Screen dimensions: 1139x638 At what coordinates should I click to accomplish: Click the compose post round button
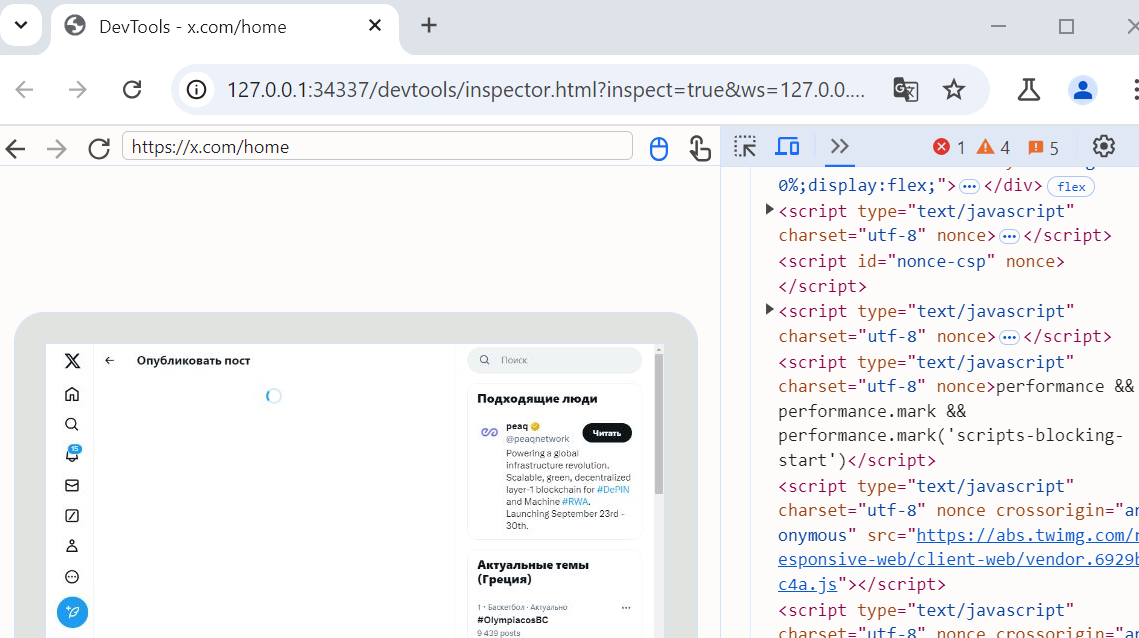[72, 612]
